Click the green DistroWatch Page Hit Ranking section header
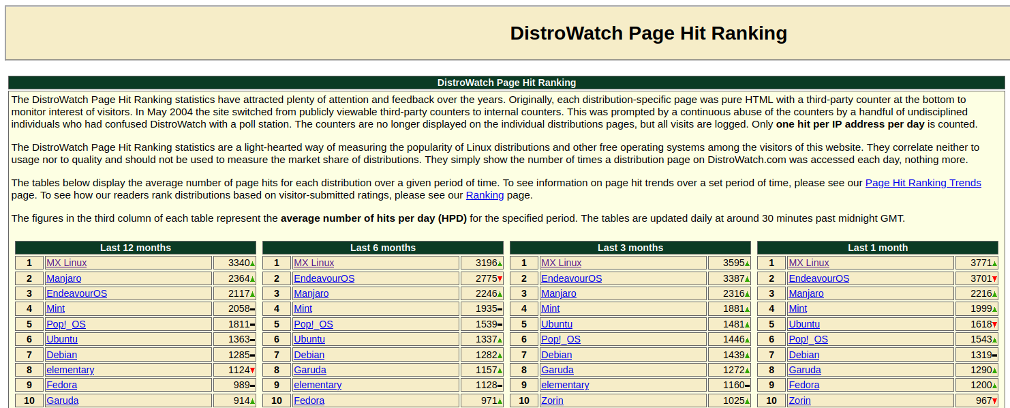Screen dimensions: 1010x408 [506, 83]
